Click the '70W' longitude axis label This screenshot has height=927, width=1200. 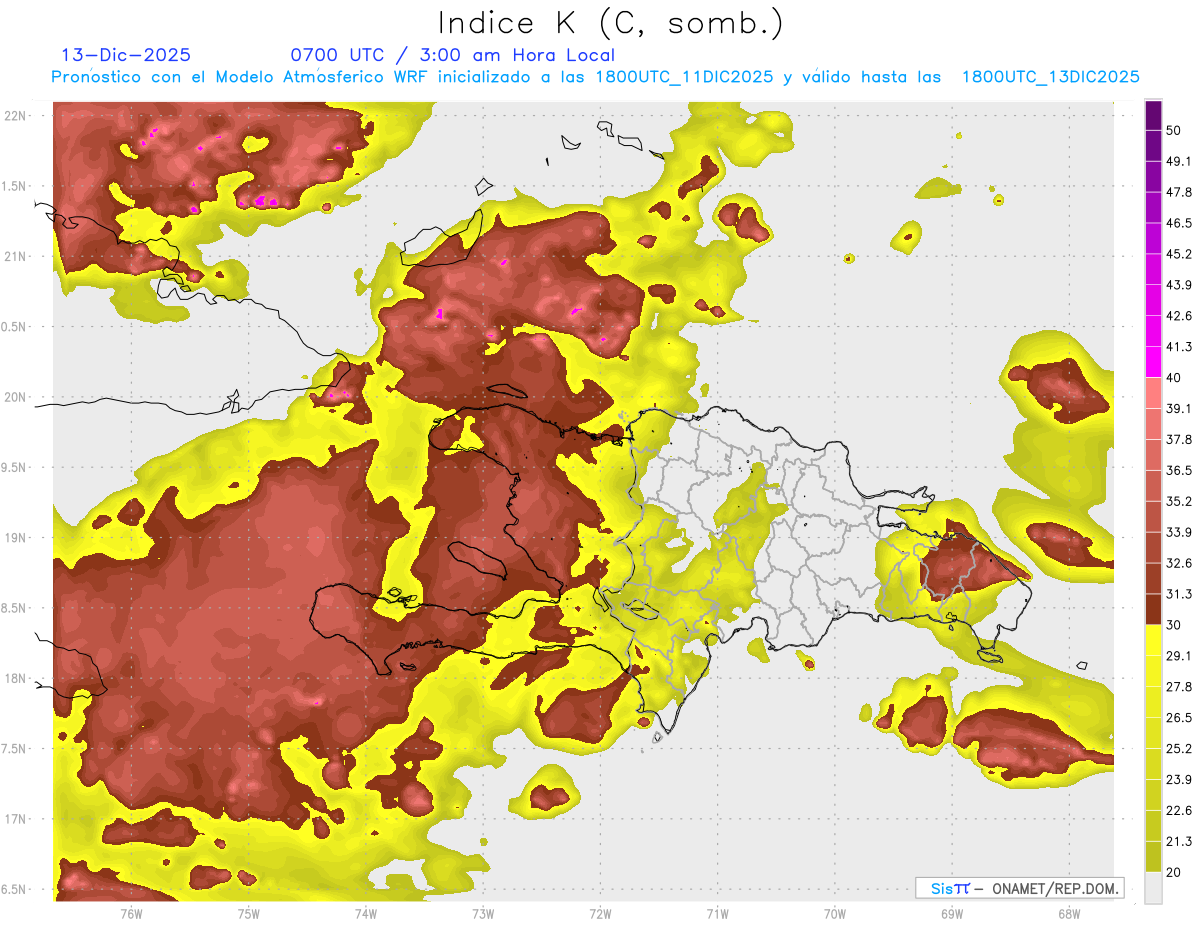[835, 913]
